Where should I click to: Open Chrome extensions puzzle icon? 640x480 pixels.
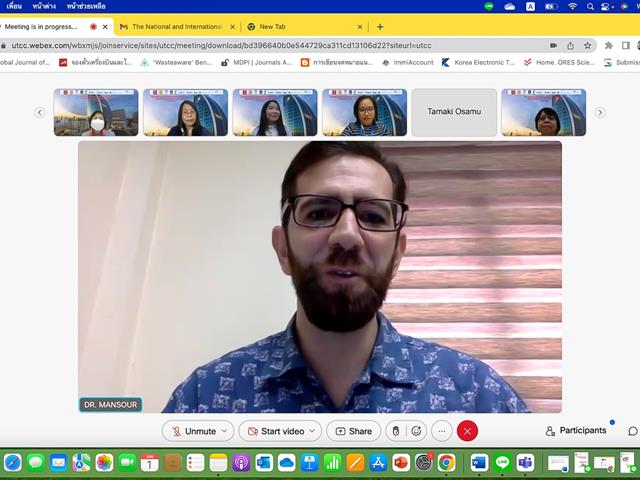(x=609, y=45)
